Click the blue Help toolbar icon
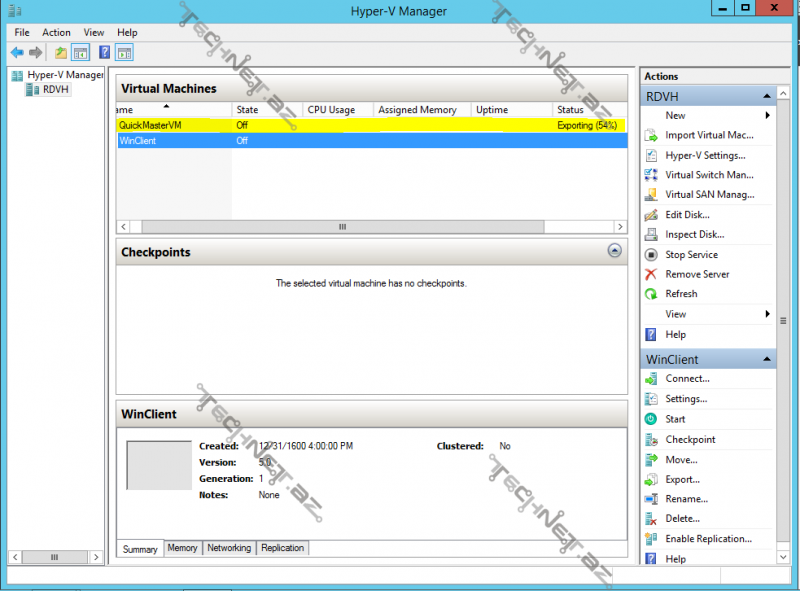Image resolution: width=800 pixels, height=591 pixels. coord(104,52)
